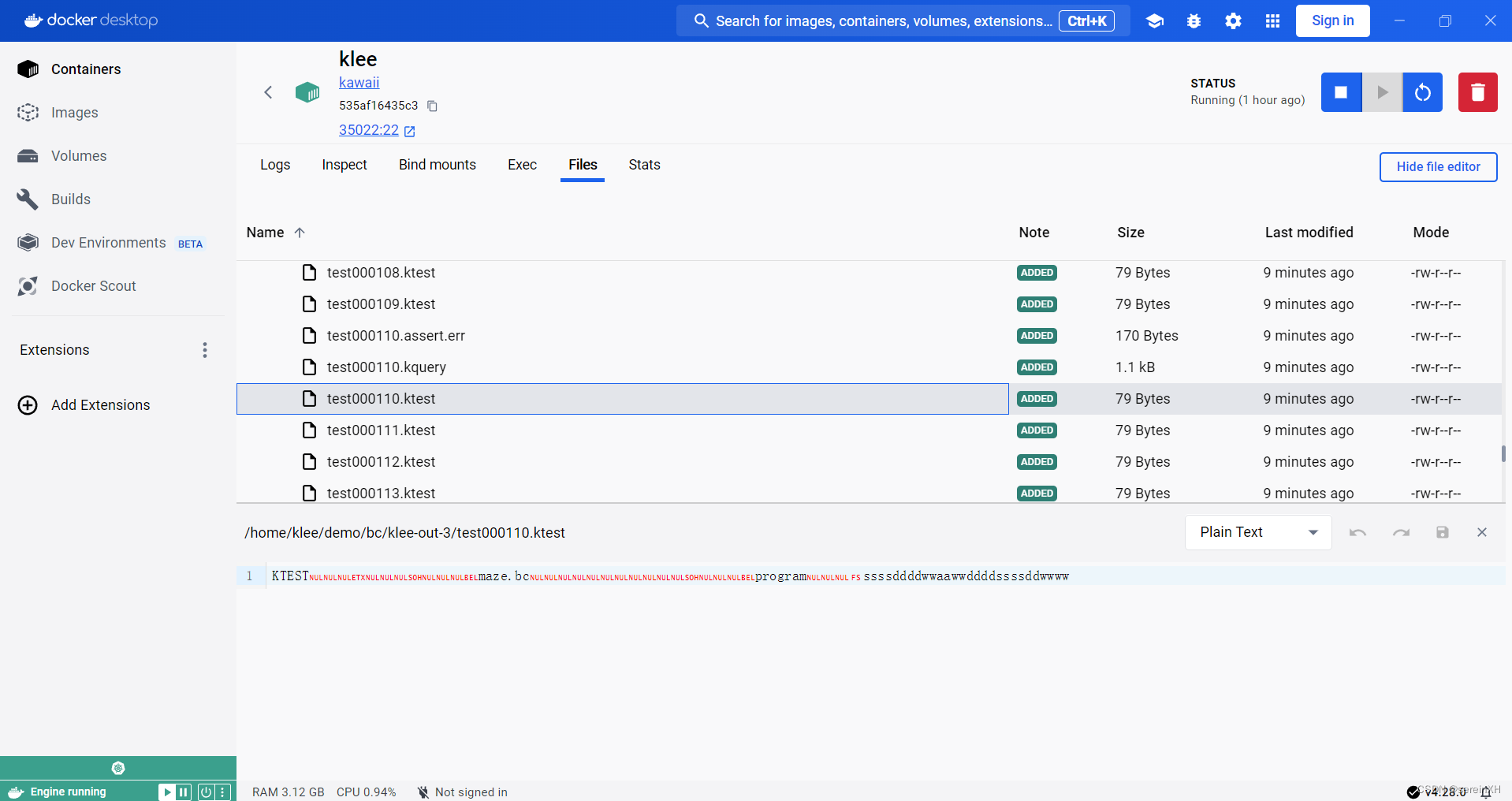Screen dimensions: 1512x801
Task: Open Docker Scout section
Action: pos(93,286)
